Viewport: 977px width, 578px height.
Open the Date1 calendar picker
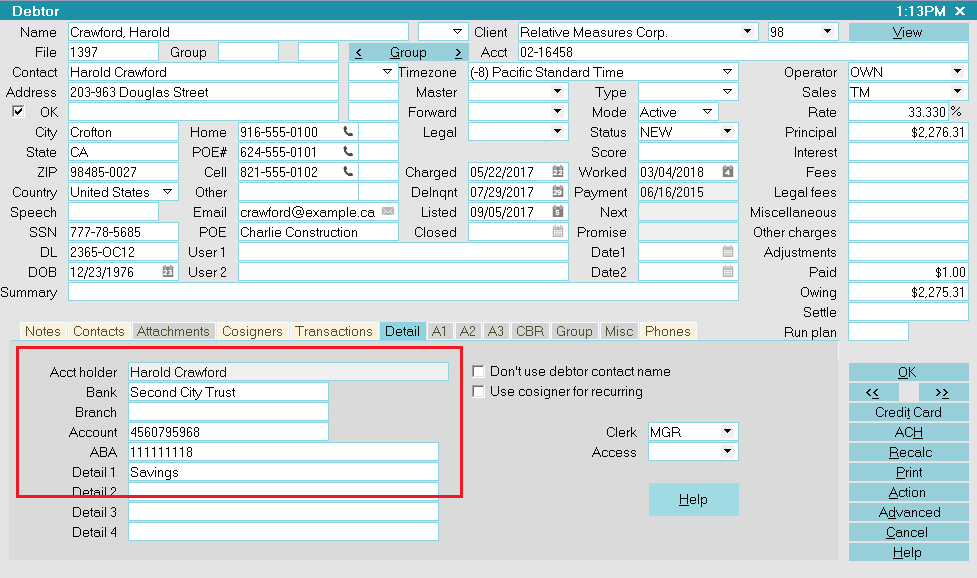tap(727, 252)
